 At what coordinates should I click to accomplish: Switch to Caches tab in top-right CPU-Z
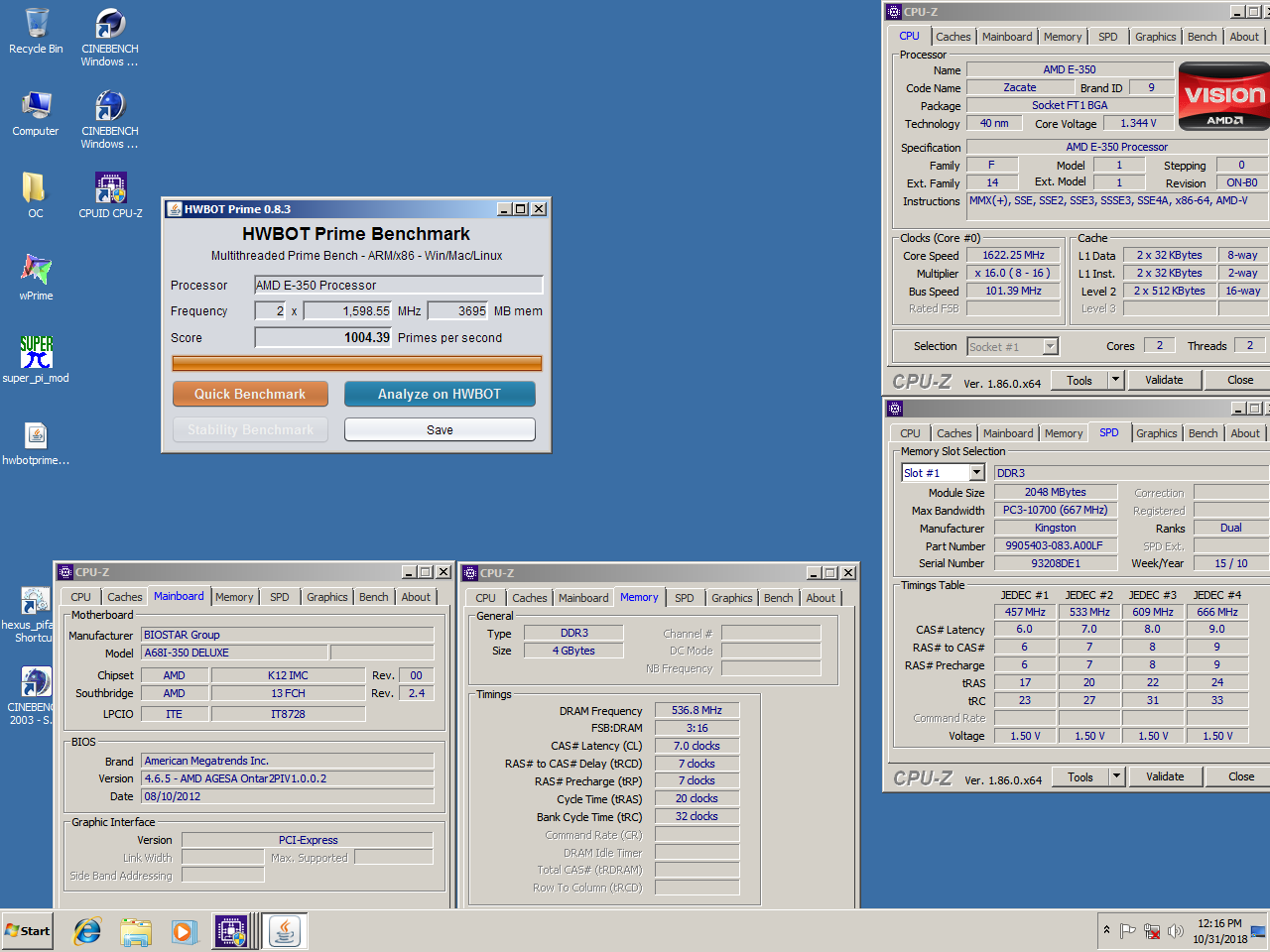point(953,37)
